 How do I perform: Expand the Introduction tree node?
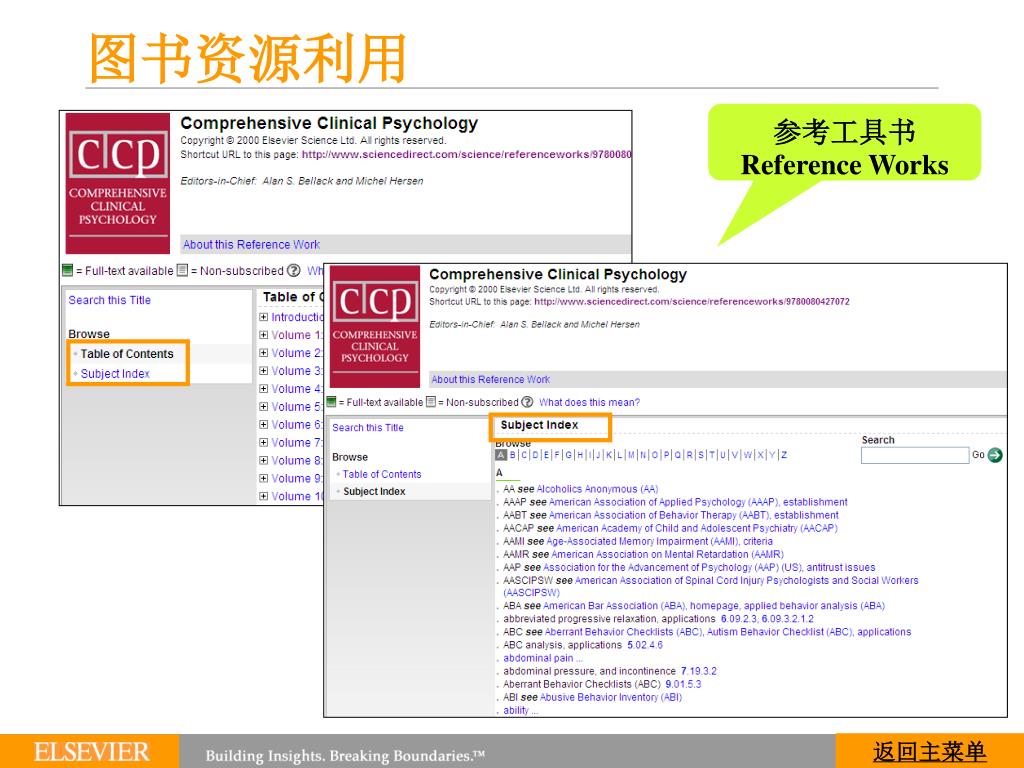tap(263, 317)
